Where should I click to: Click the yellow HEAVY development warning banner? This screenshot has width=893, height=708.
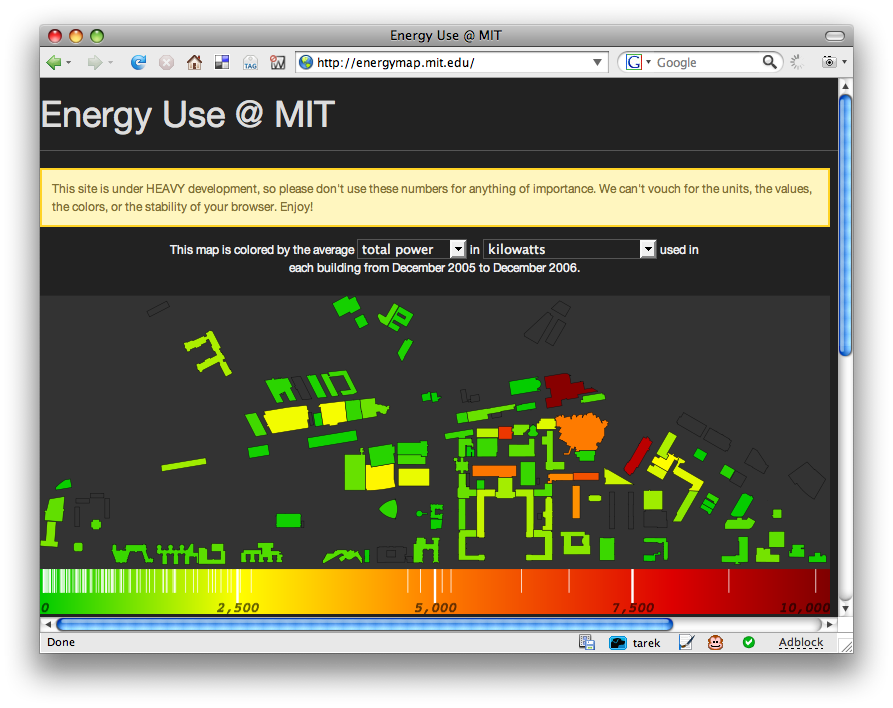click(435, 198)
